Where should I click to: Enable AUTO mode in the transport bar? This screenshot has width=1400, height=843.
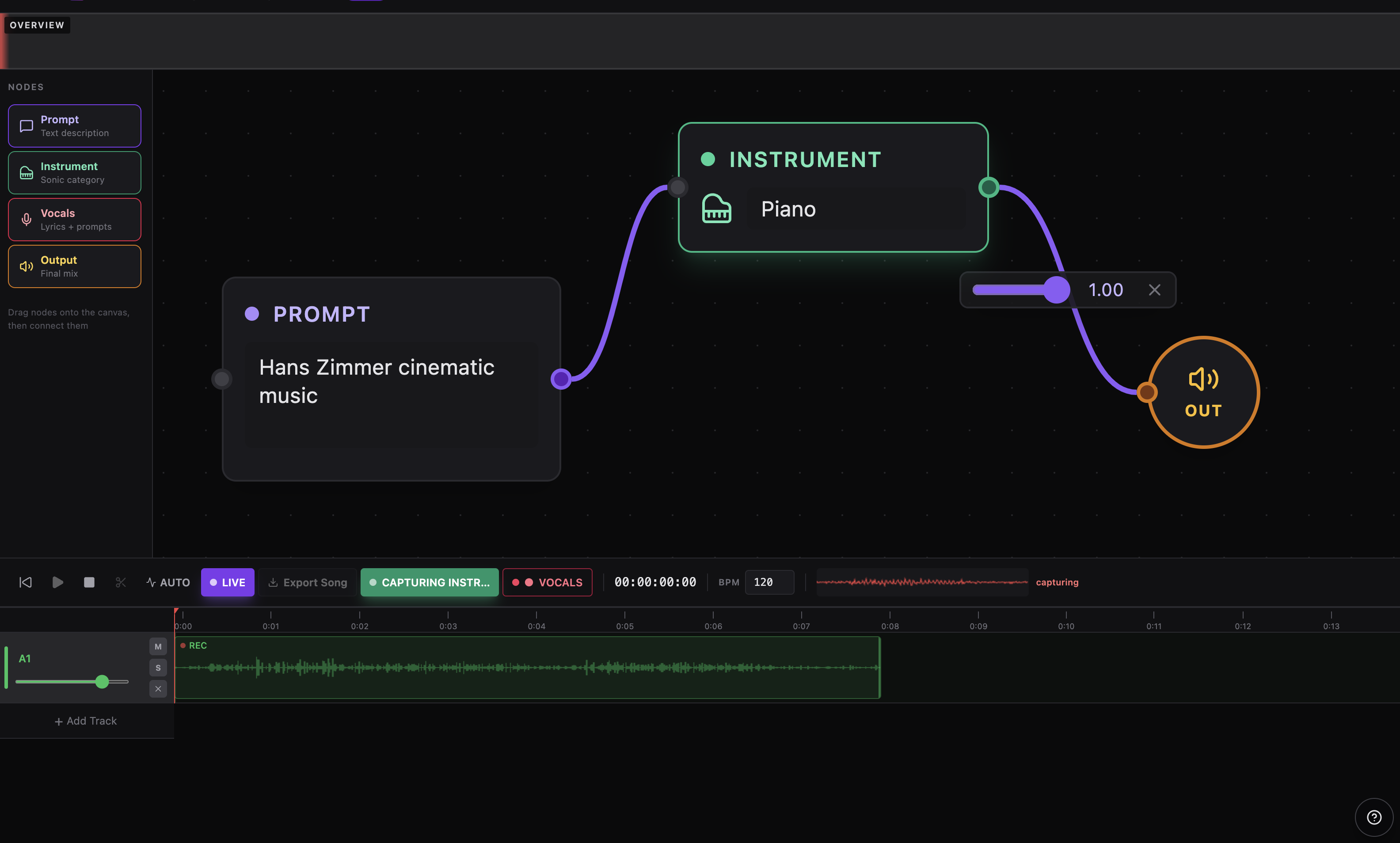(x=167, y=582)
